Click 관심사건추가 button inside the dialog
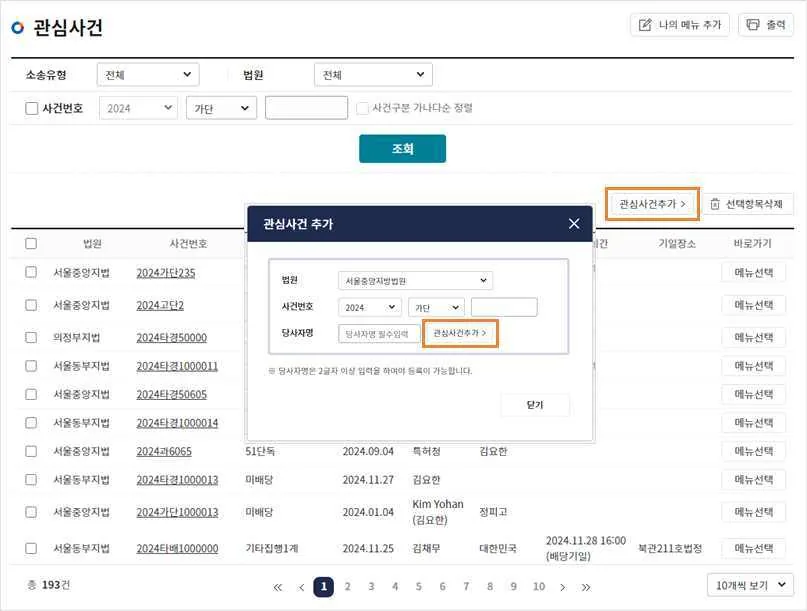This screenshot has height=611, width=807. pyautogui.click(x=460, y=334)
